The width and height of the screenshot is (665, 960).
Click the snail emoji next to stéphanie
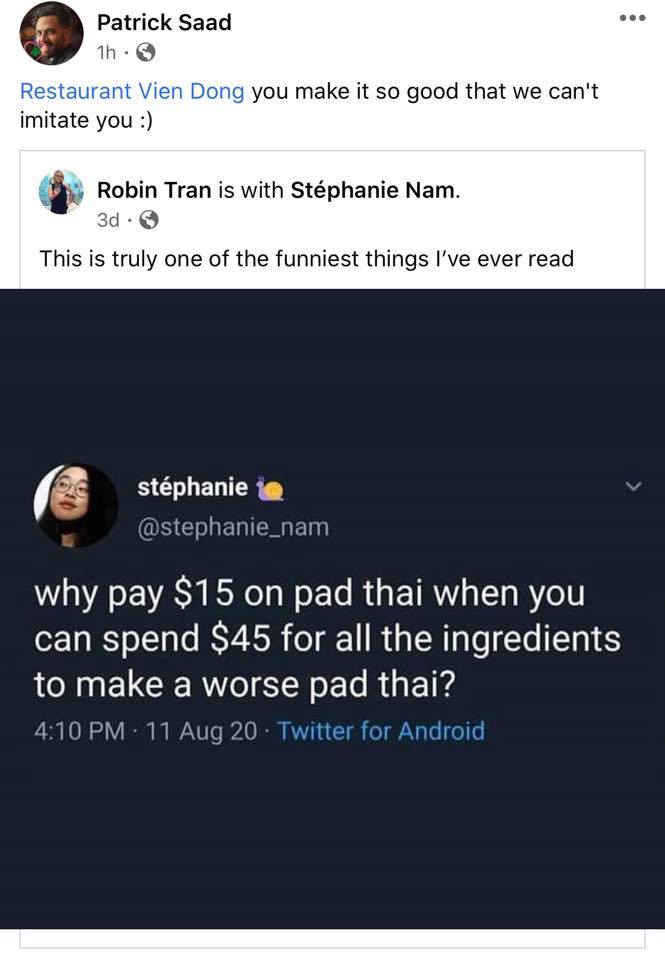tap(269, 488)
